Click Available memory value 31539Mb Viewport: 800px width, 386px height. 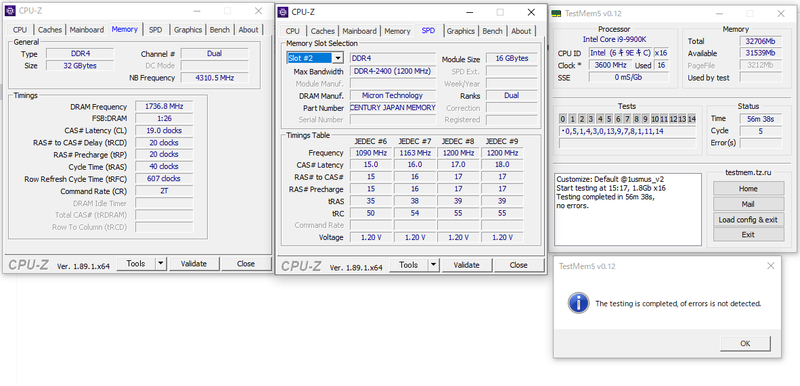pyautogui.click(x=760, y=53)
